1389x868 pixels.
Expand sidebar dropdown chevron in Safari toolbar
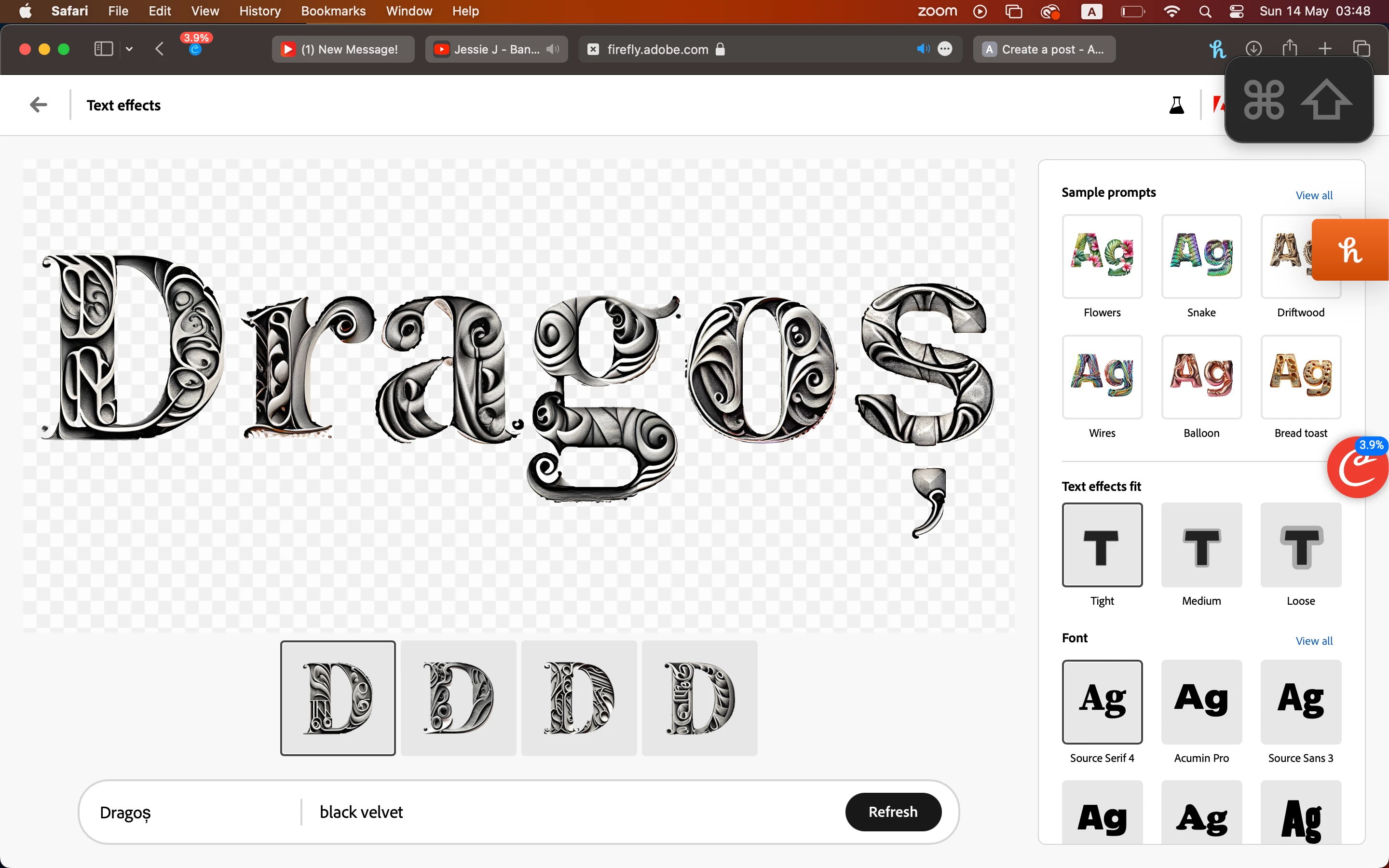(129, 49)
